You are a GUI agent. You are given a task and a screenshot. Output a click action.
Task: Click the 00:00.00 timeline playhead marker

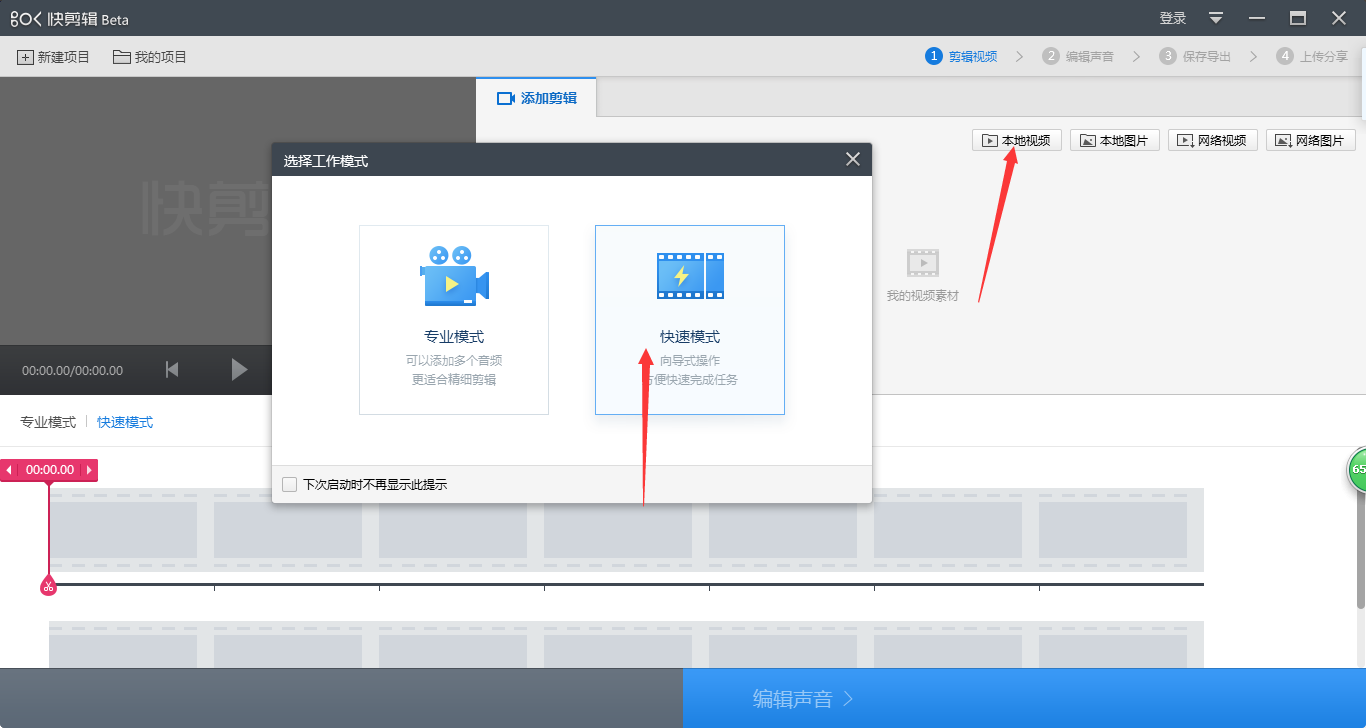[x=50, y=470]
